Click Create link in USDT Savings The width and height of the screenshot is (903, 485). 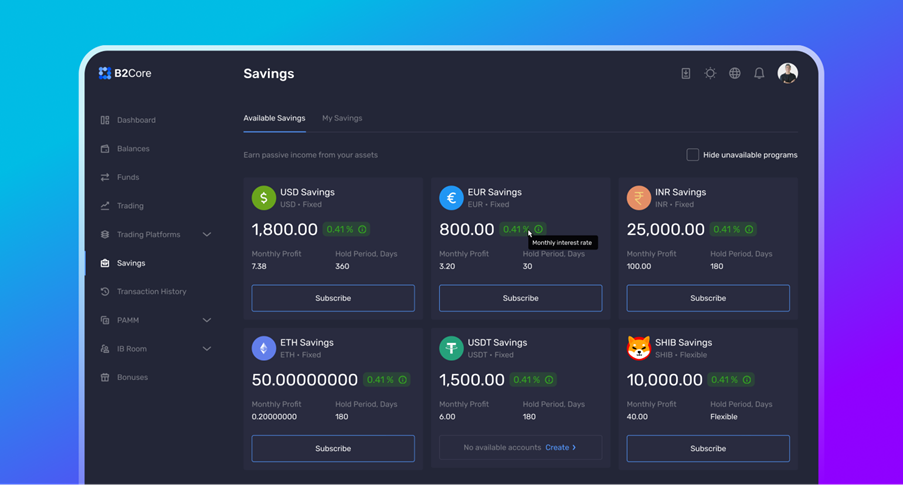tap(560, 447)
